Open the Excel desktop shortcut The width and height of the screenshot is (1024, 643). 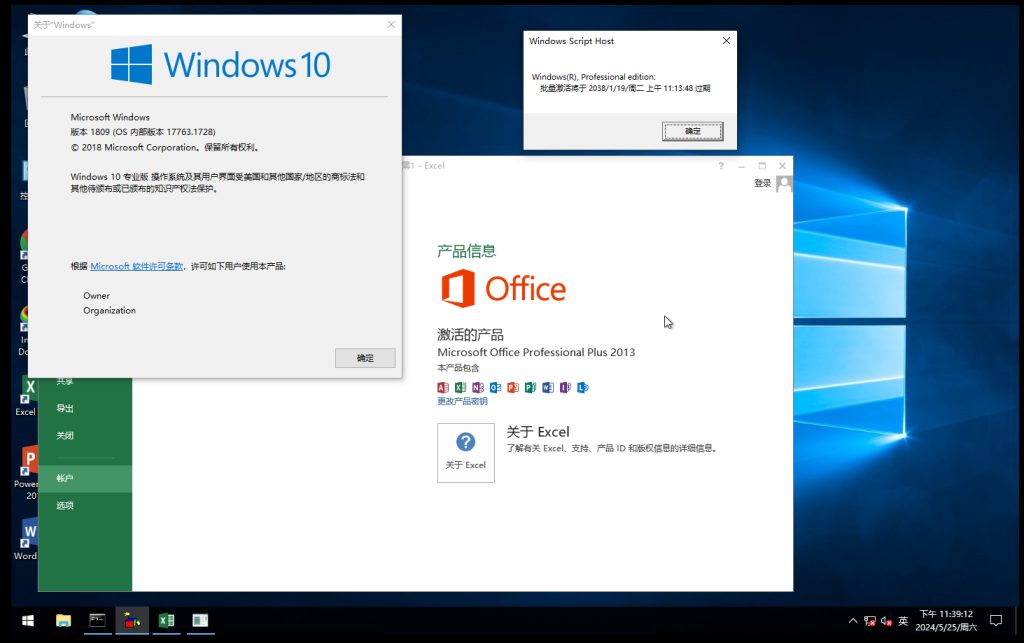pos(27,390)
